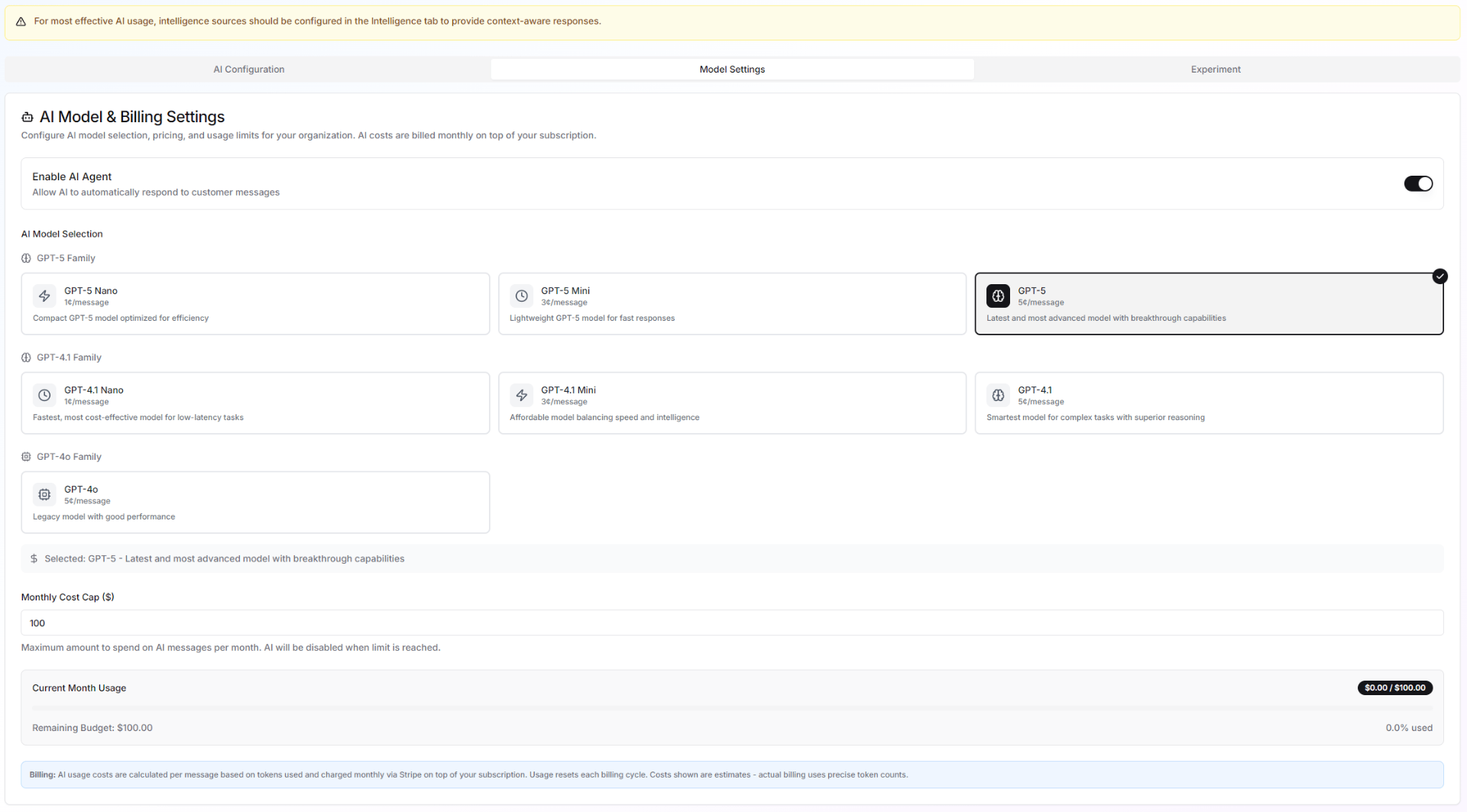Click the 0.0% used text

[x=1409, y=728]
